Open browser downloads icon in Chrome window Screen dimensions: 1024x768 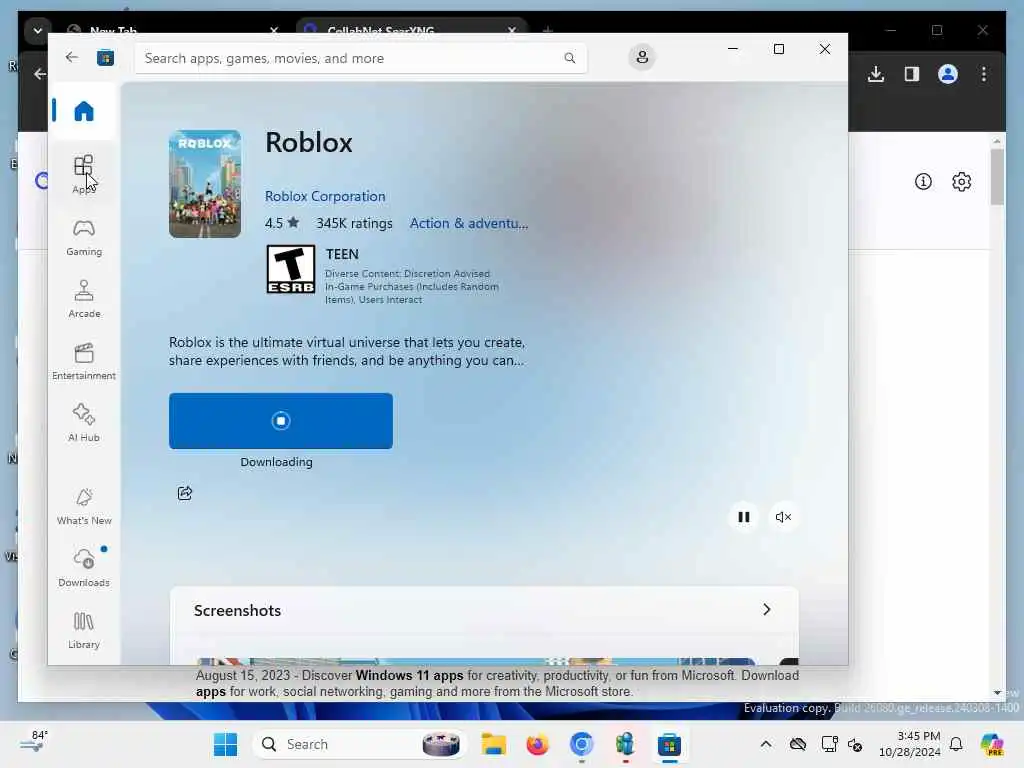click(x=876, y=74)
